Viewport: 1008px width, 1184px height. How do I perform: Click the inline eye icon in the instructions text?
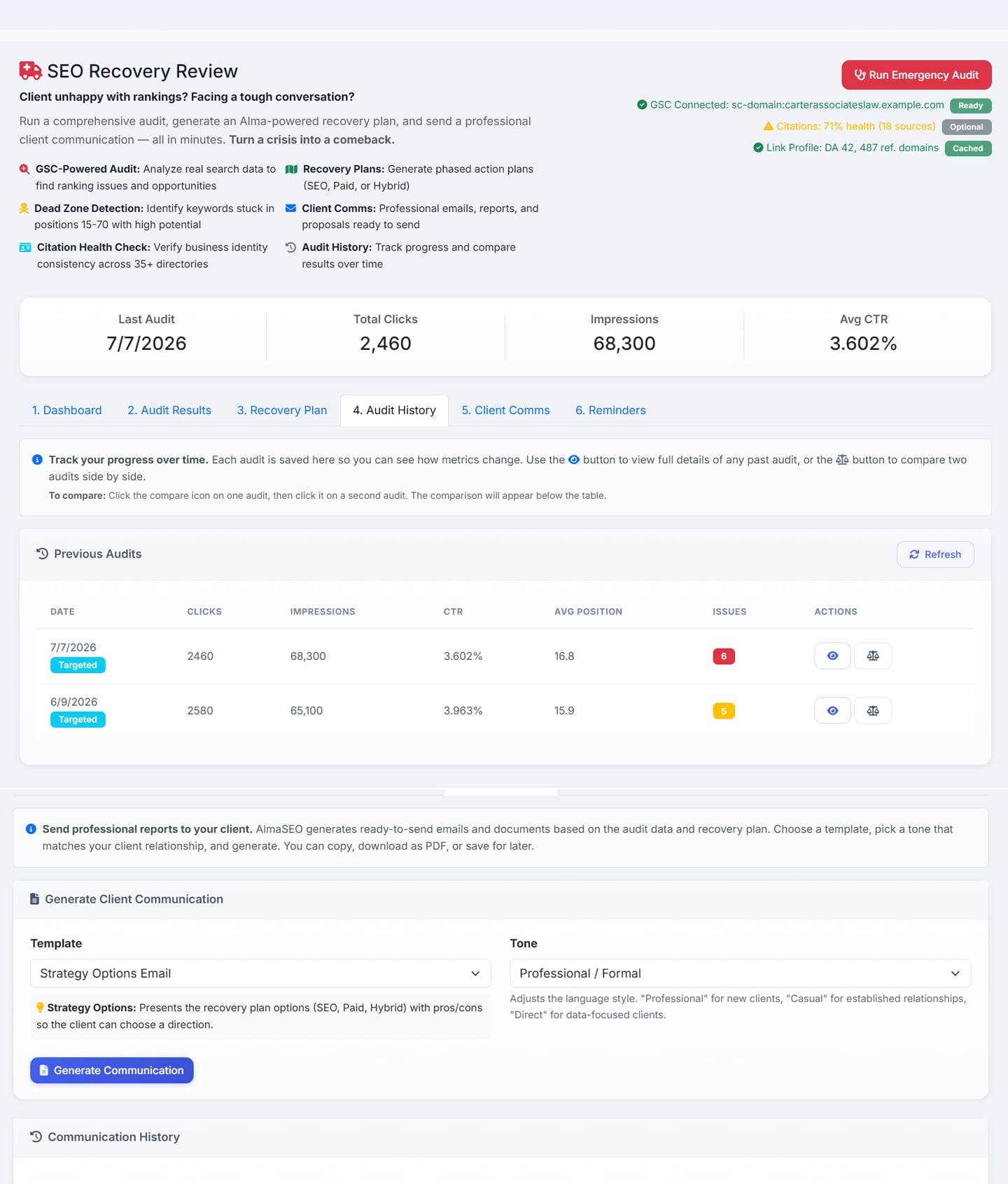(574, 460)
